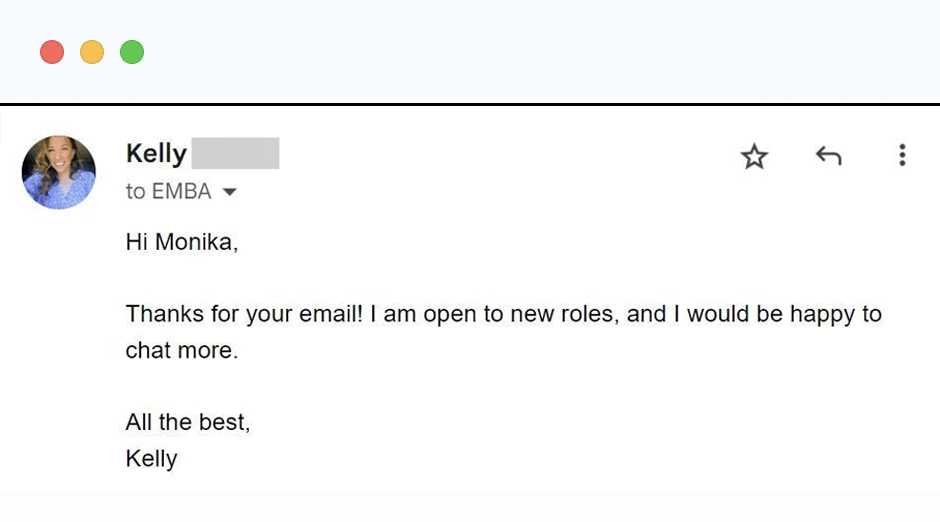Minimize window with the yellow dot
940x522 pixels.
(92, 52)
